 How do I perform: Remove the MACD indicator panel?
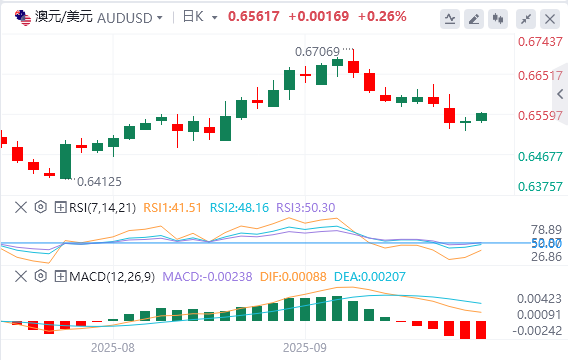[x=21, y=277]
